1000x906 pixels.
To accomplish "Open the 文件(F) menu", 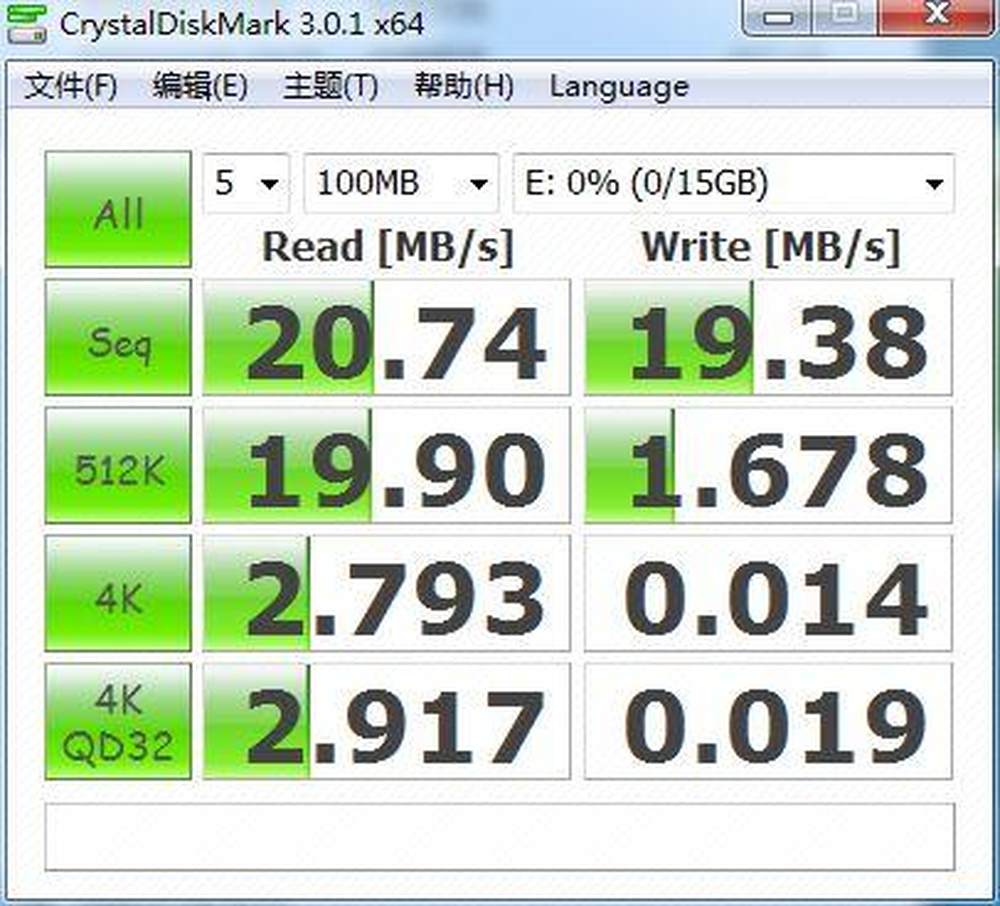I will pos(70,86).
